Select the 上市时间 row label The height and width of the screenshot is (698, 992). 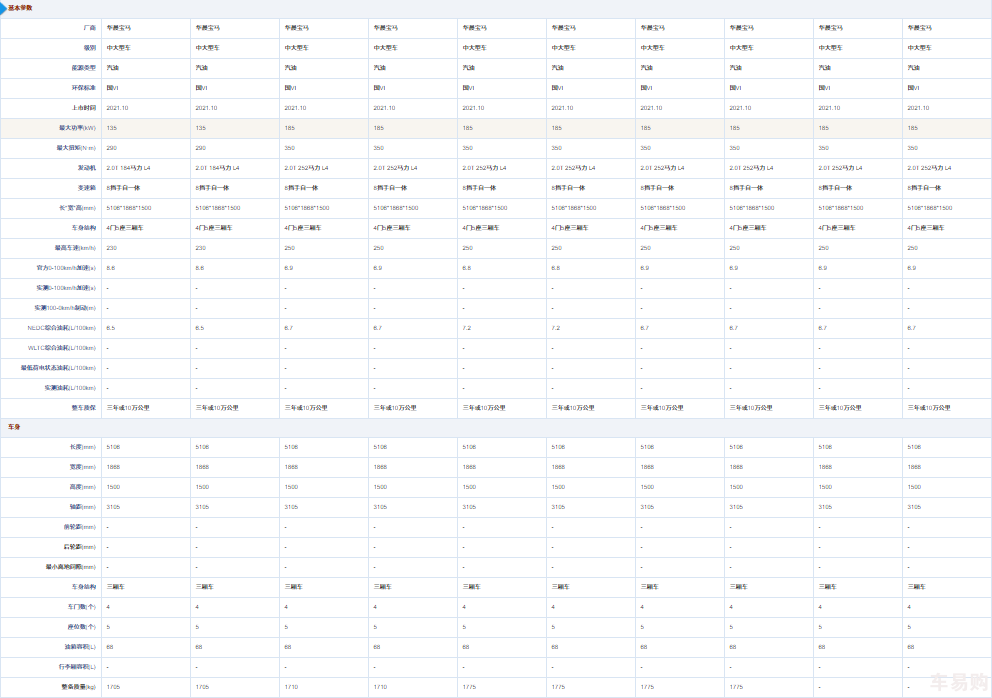[x=84, y=108]
